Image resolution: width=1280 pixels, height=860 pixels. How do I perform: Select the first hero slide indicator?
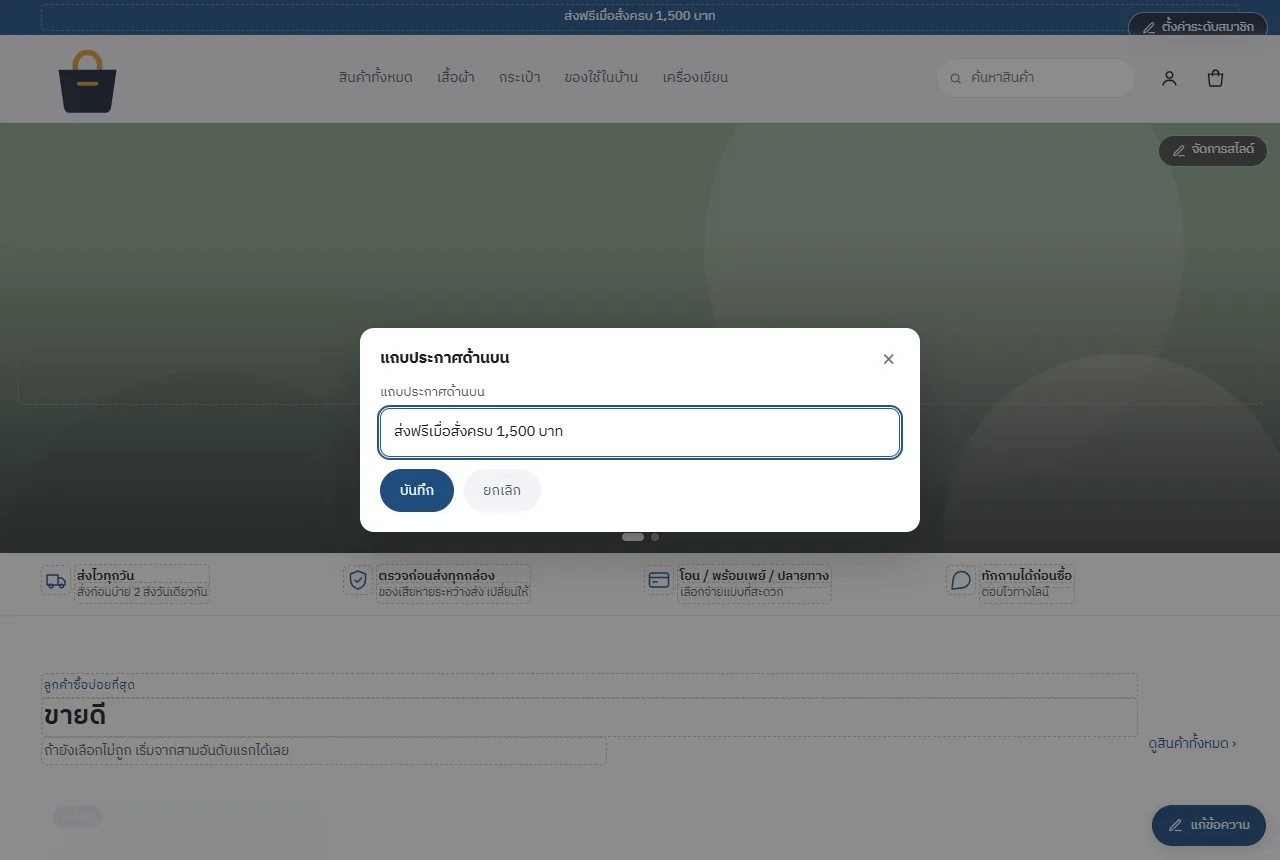point(633,537)
